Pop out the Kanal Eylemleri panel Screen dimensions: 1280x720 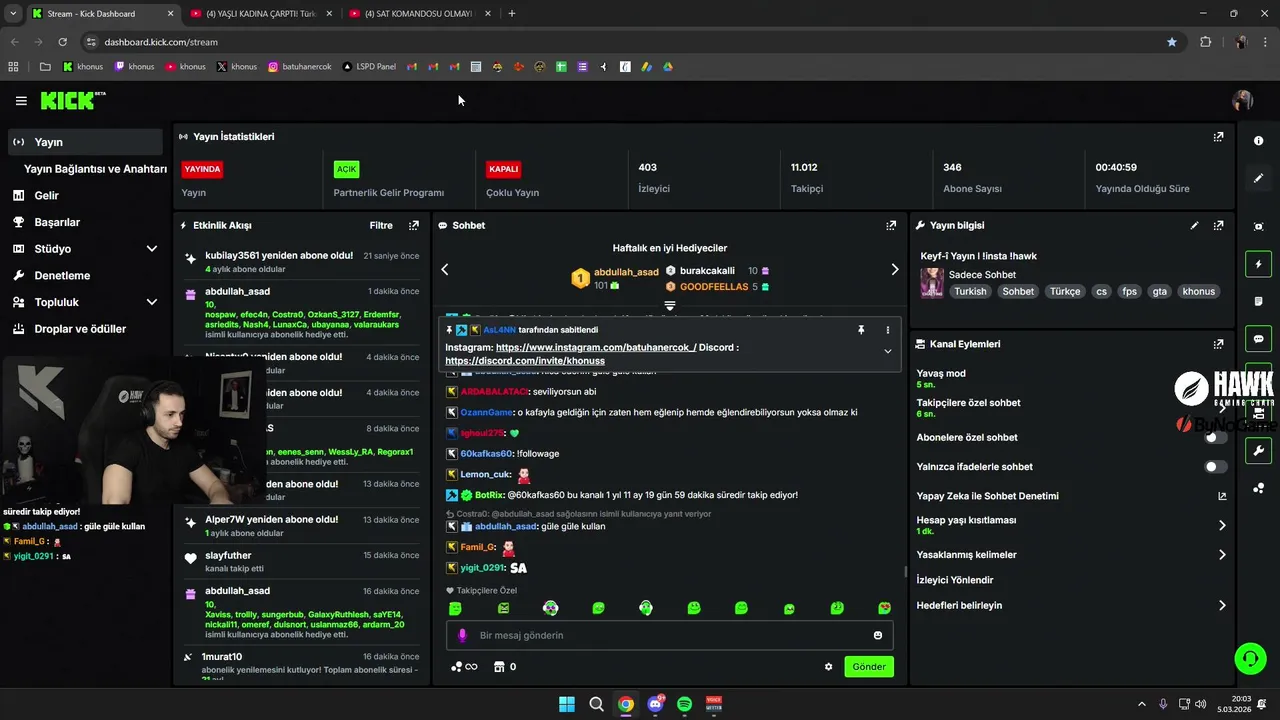(x=1218, y=344)
